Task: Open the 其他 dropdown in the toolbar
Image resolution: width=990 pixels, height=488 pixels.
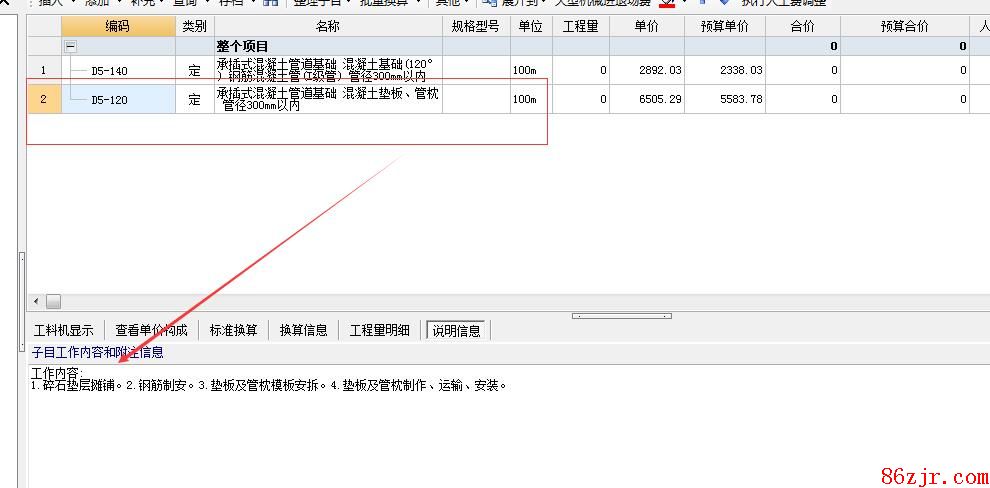Action: pyautogui.click(x=451, y=3)
